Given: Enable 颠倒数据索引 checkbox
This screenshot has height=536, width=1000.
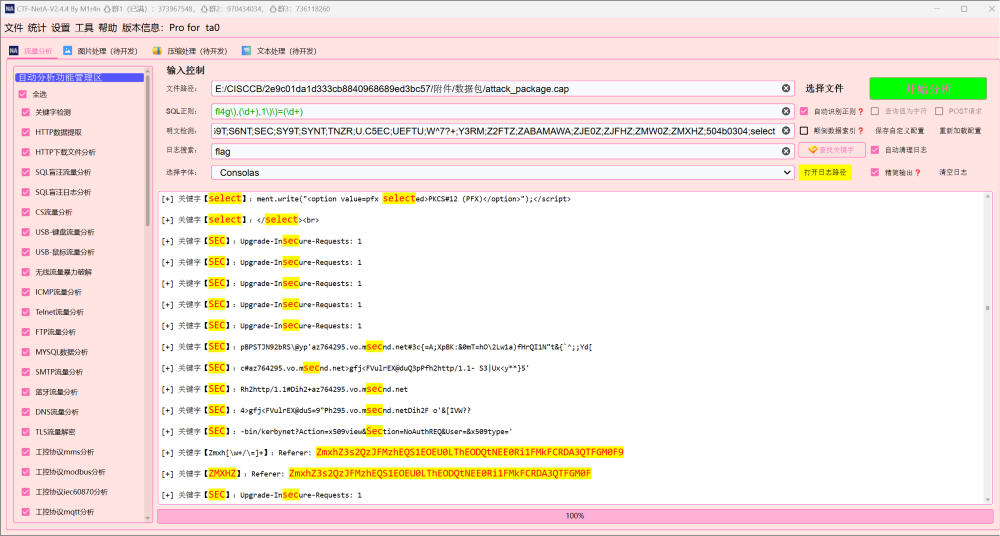Looking at the screenshot, I should (804, 131).
